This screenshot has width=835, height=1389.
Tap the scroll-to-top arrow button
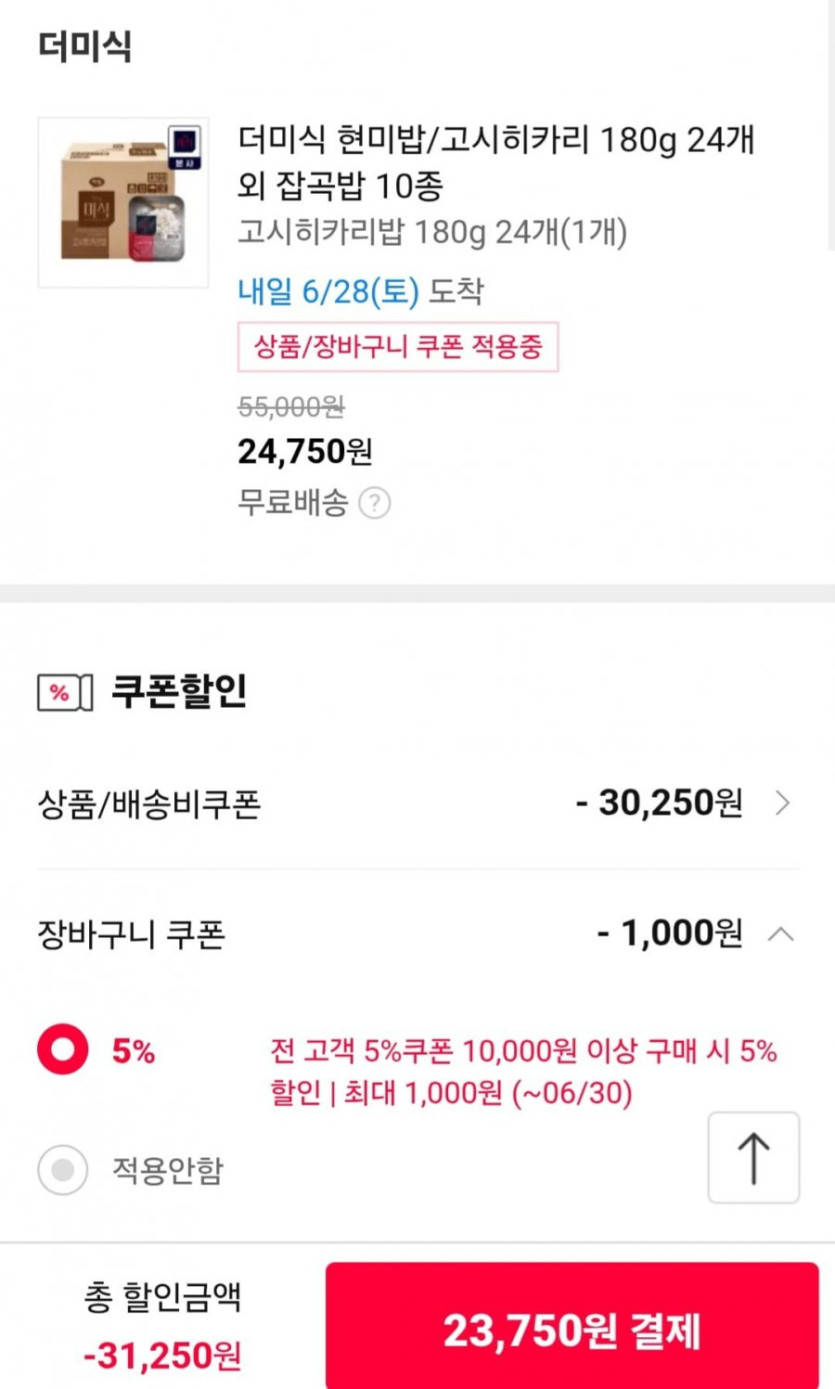[753, 1157]
